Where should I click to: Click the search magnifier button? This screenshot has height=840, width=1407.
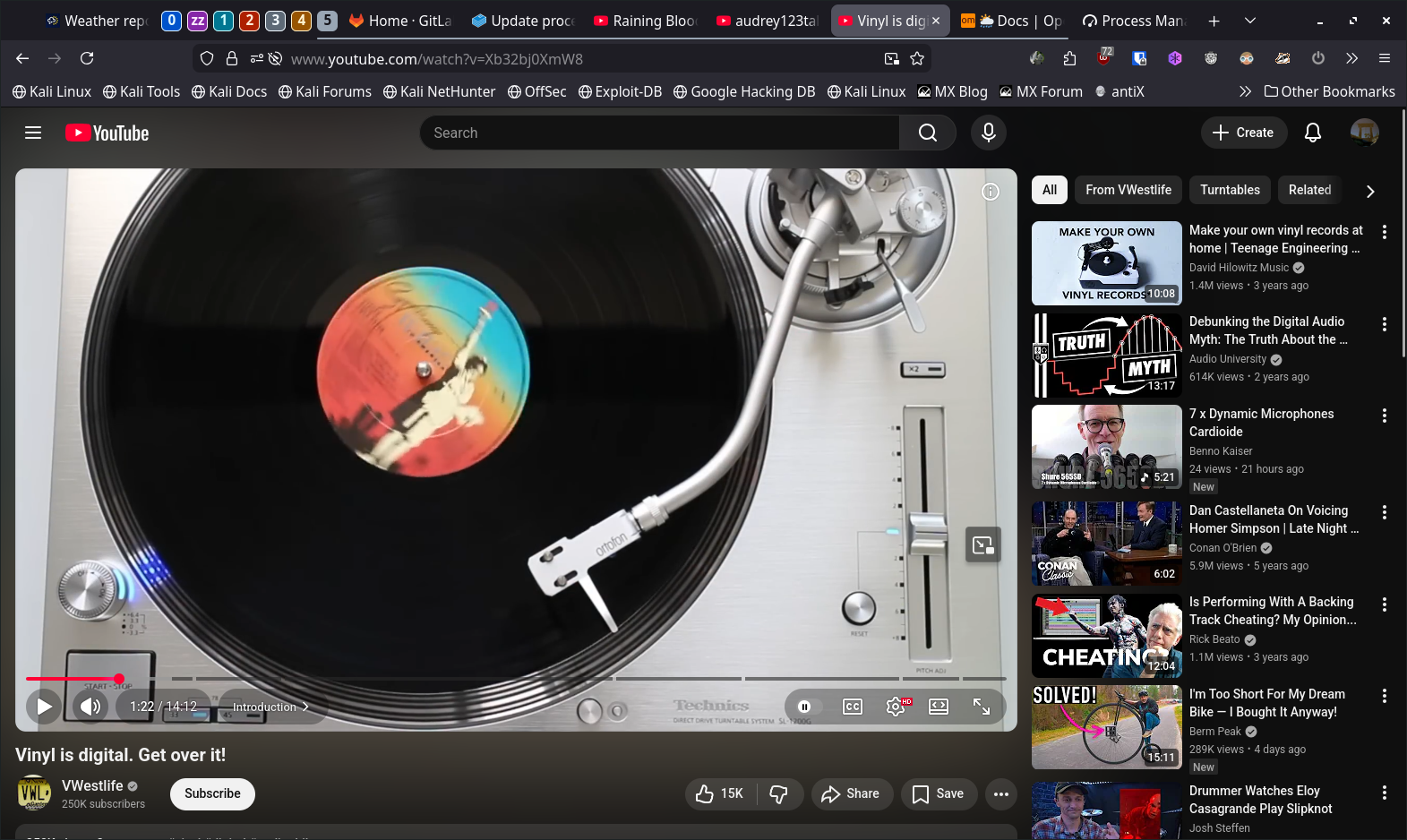[x=928, y=133]
